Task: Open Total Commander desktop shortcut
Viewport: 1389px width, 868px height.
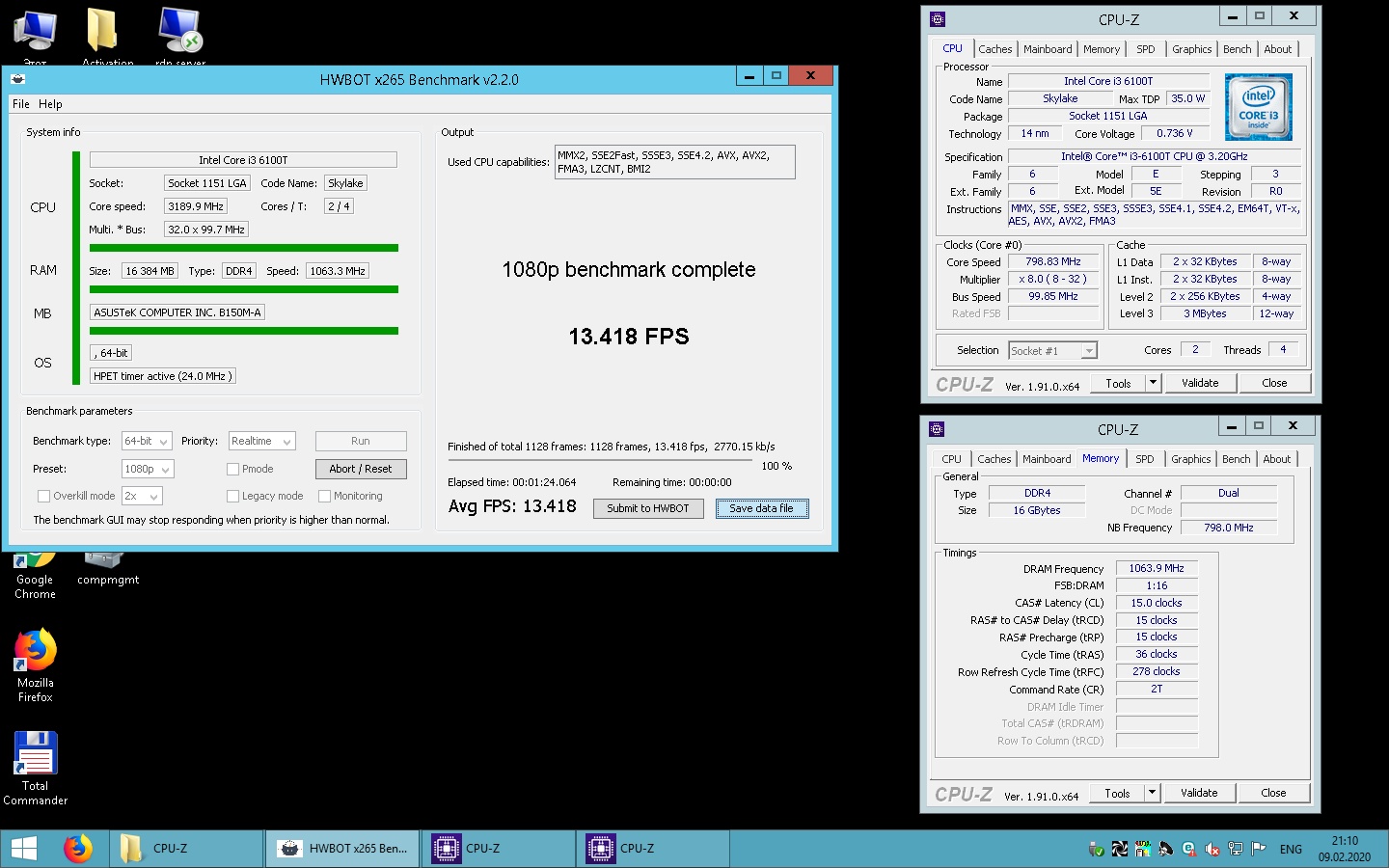Action: tap(36, 769)
